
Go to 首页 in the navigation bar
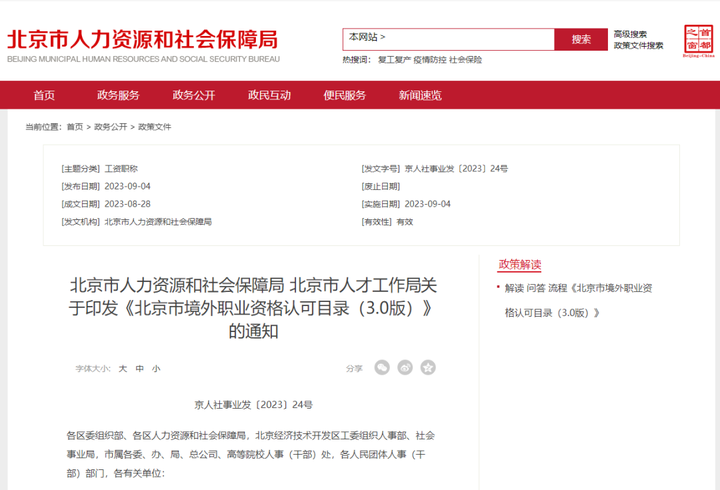(44, 95)
